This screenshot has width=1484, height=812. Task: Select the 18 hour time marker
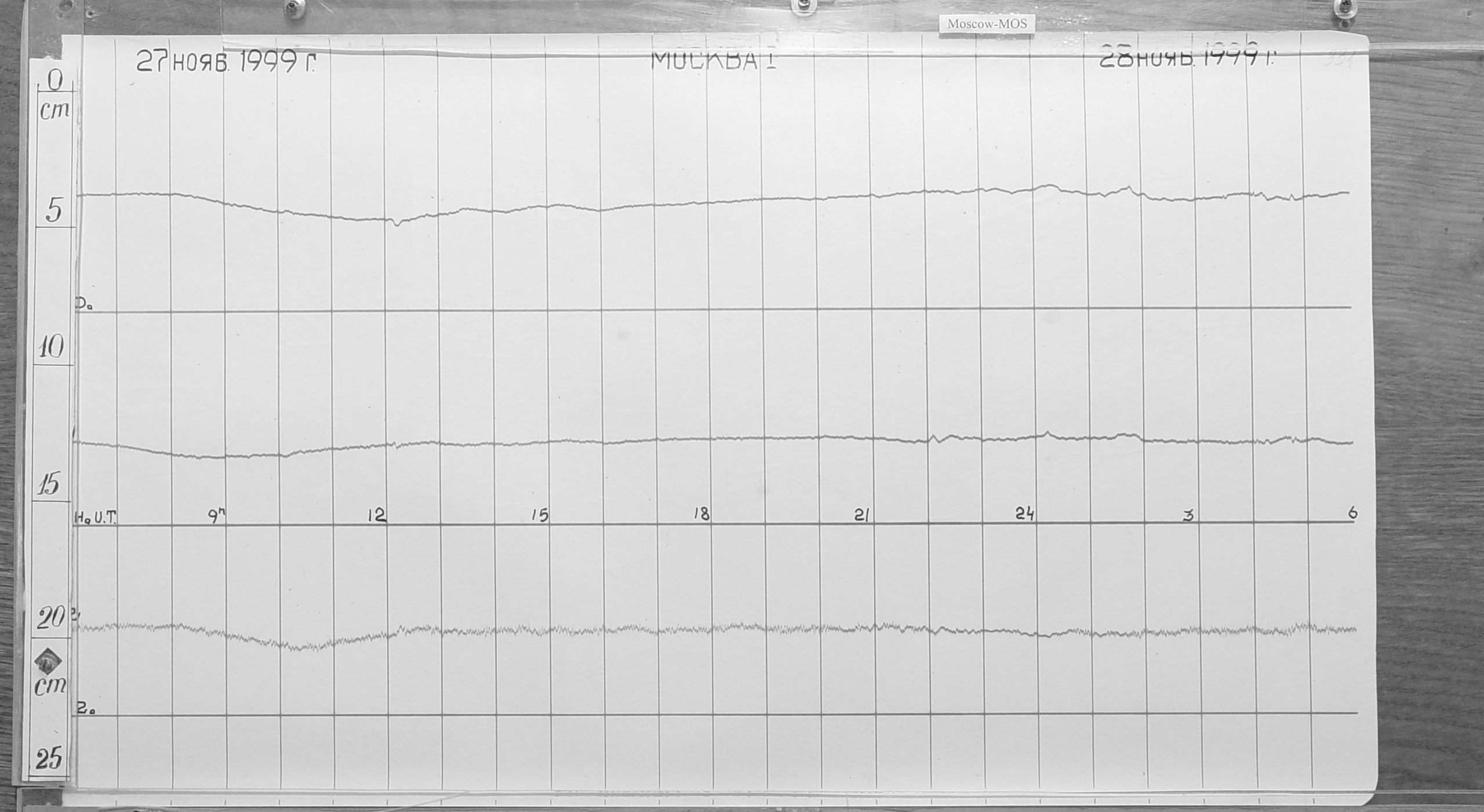[x=701, y=514]
